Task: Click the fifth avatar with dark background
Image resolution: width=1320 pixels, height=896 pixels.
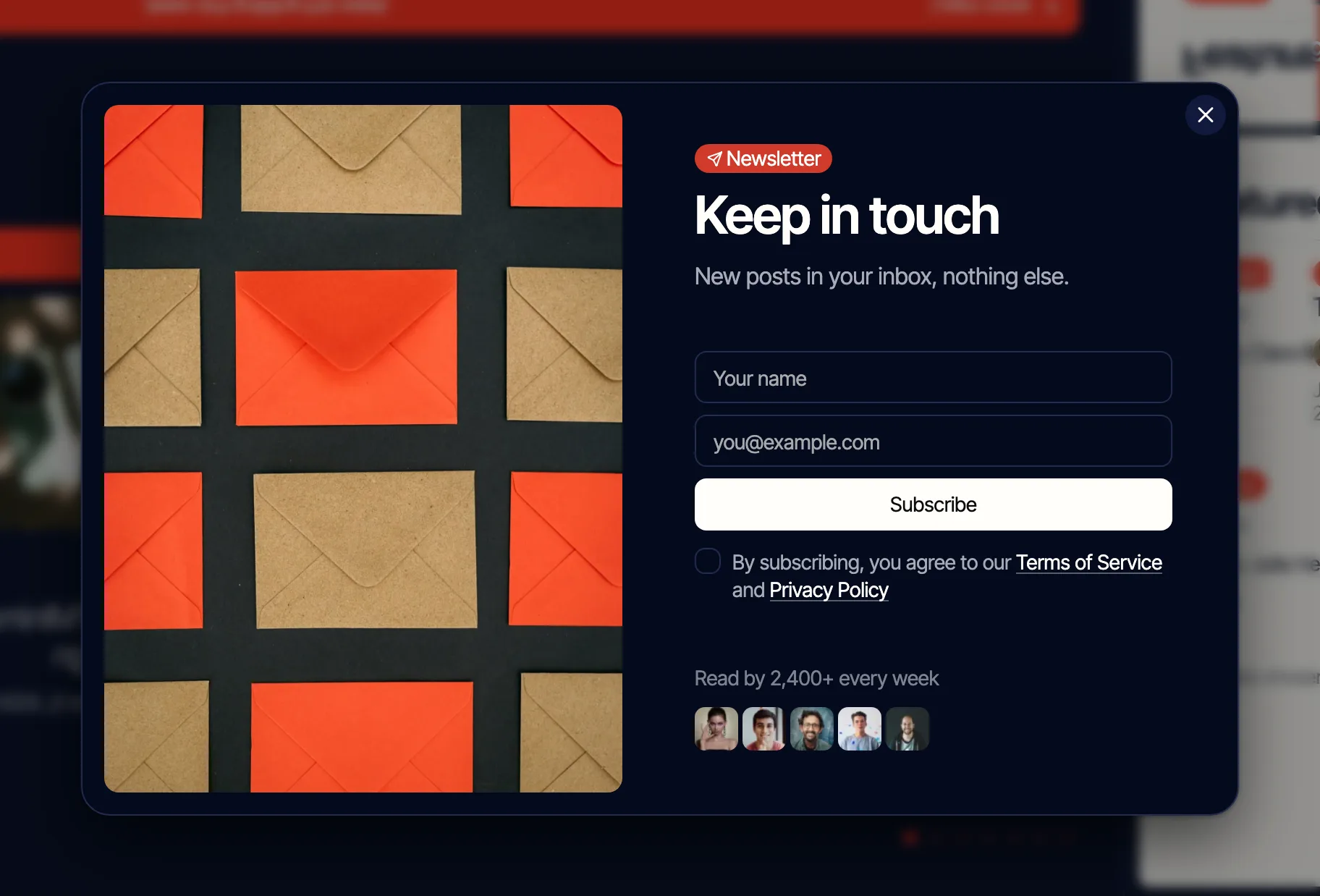Action: pos(907,729)
